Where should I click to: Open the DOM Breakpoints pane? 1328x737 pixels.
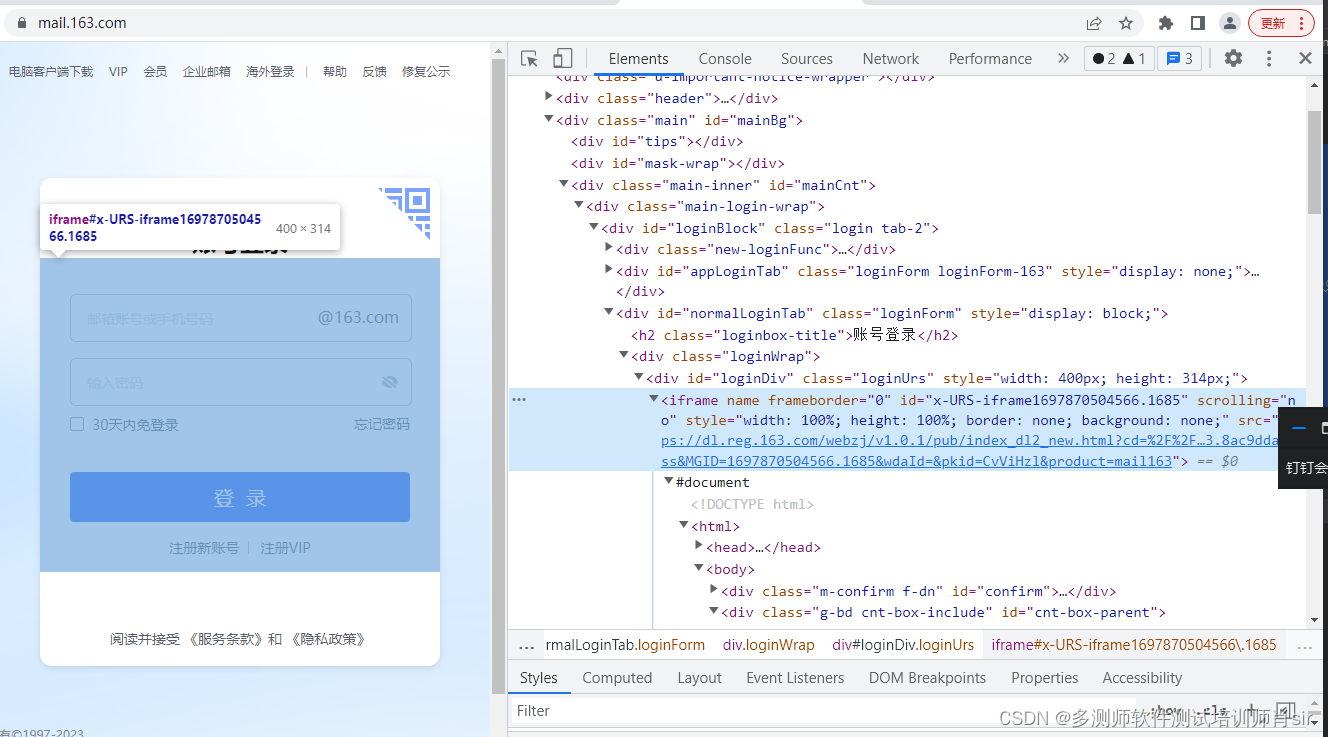click(x=927, y=677)
